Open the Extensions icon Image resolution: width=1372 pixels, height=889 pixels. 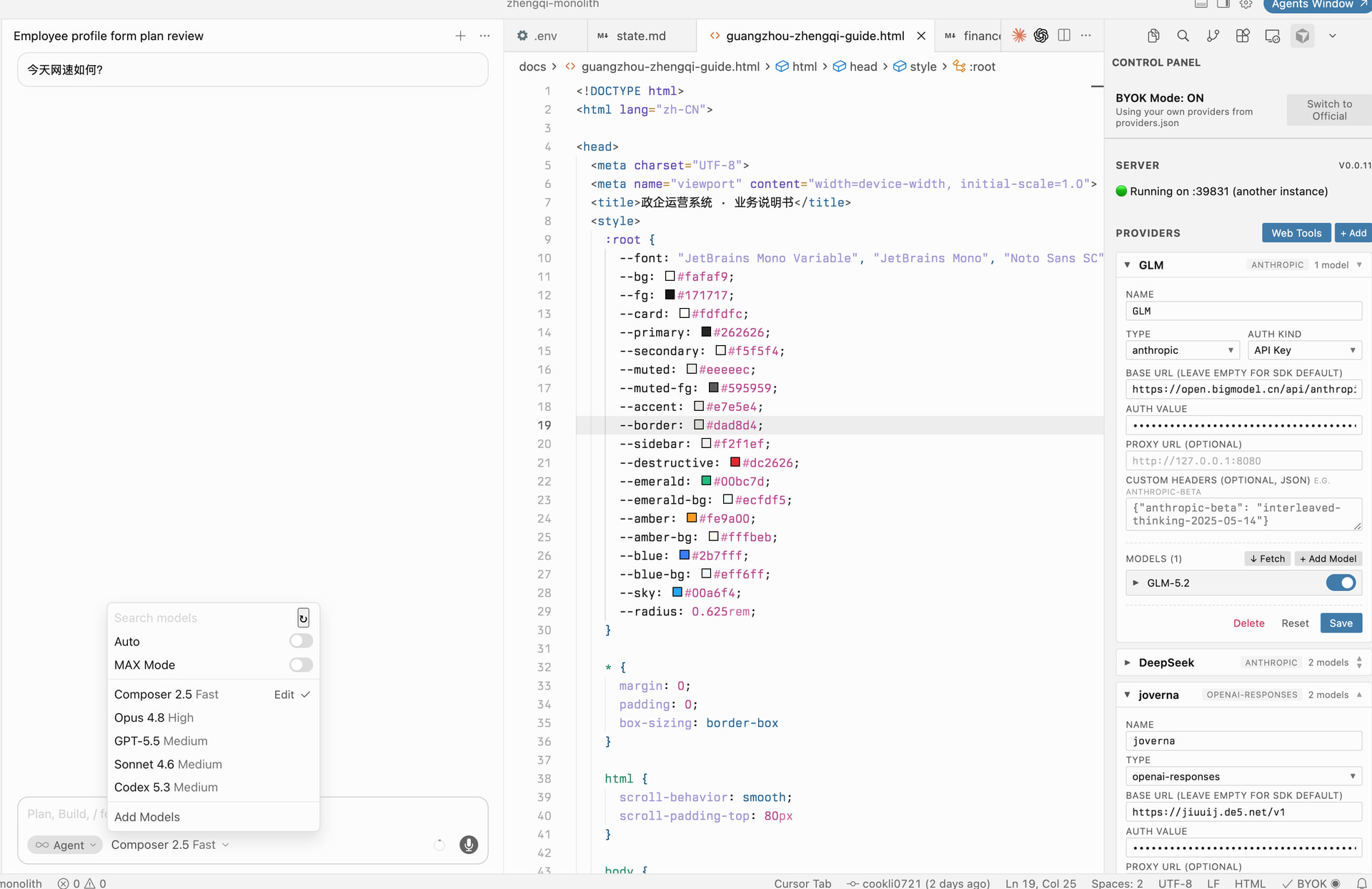pyautogui.click(x=1243, y=36)
